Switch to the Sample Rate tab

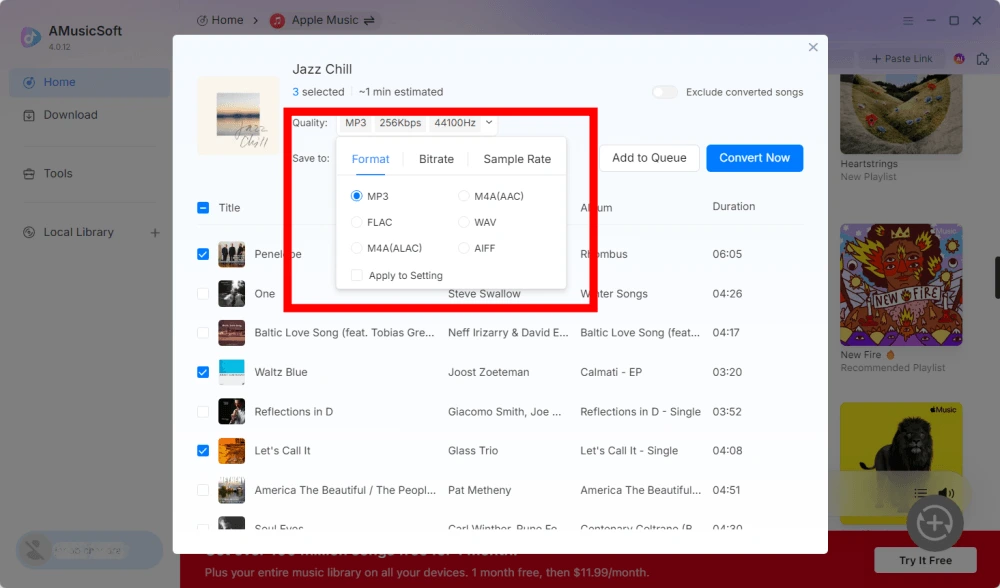pos(517,159)
